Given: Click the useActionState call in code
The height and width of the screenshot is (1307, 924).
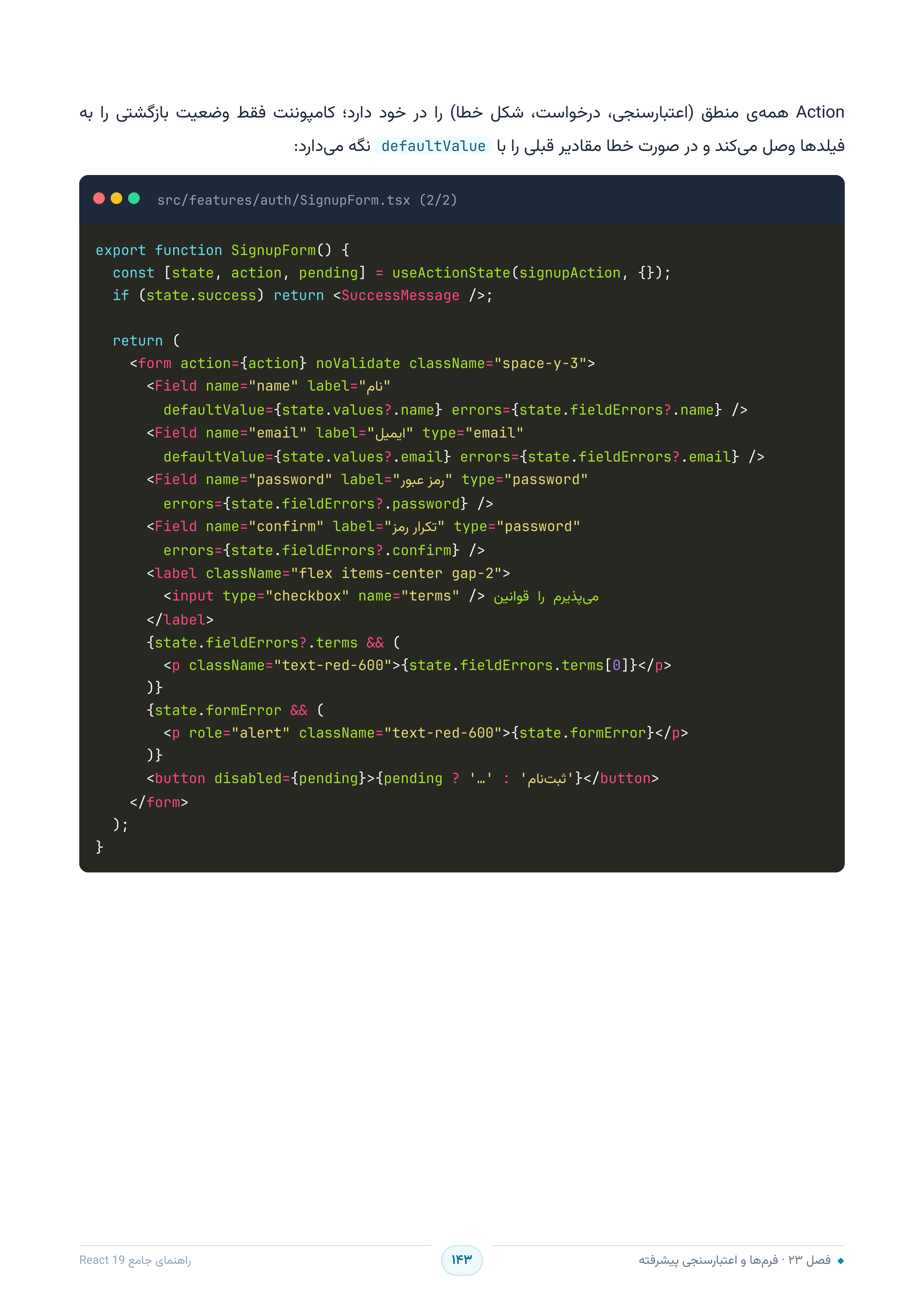Looking at the screenshot, I should tap(451, 273).
